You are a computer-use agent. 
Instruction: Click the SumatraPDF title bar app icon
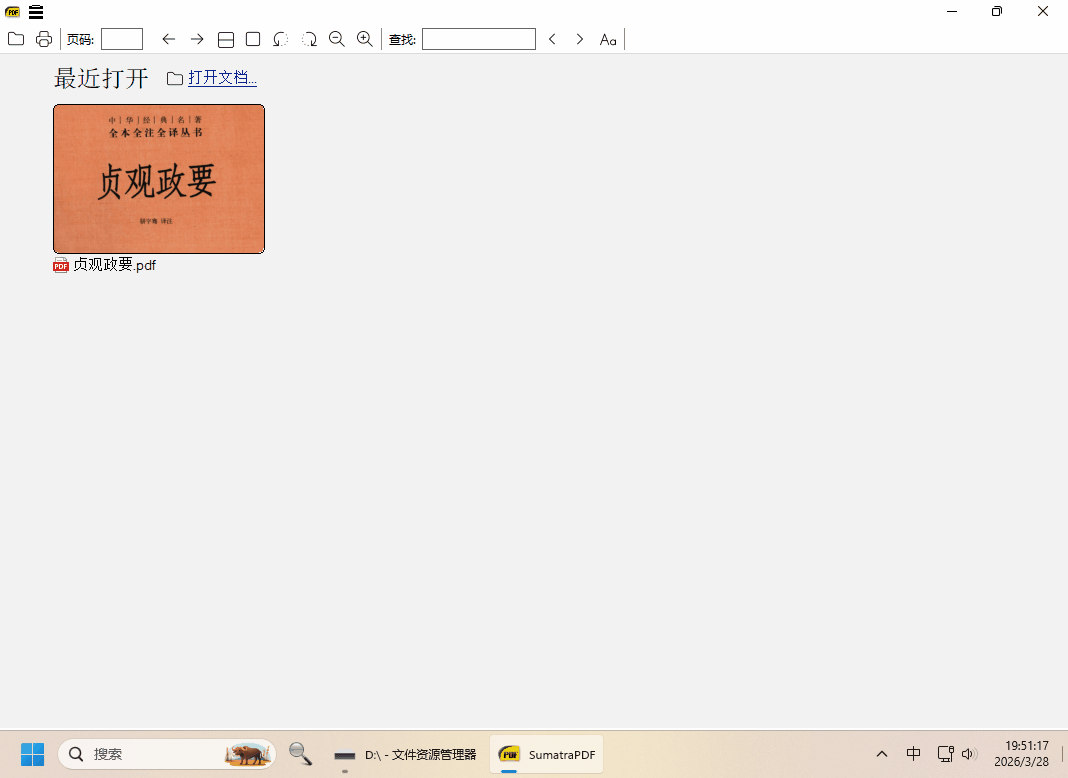click(x=12, y=12)
